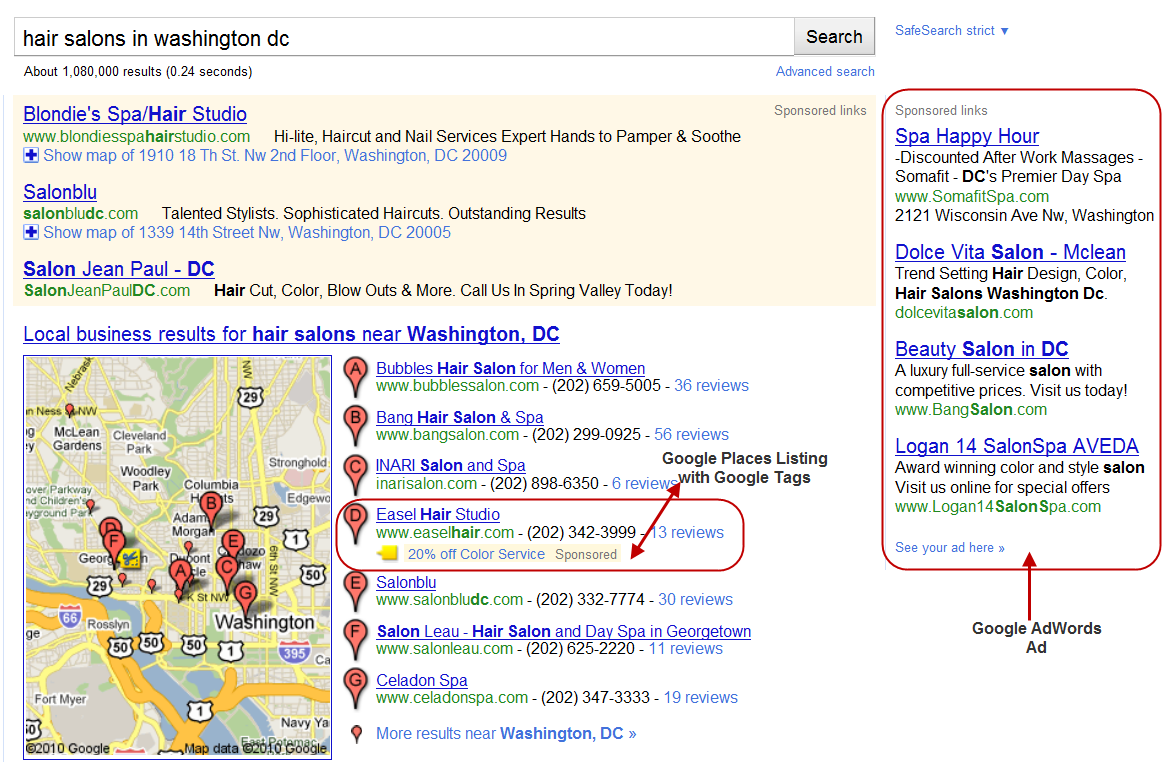View 13 reviews for Easel Hair Studio
The height and width of the screenshot is (762, 1168).
(687, 533)
